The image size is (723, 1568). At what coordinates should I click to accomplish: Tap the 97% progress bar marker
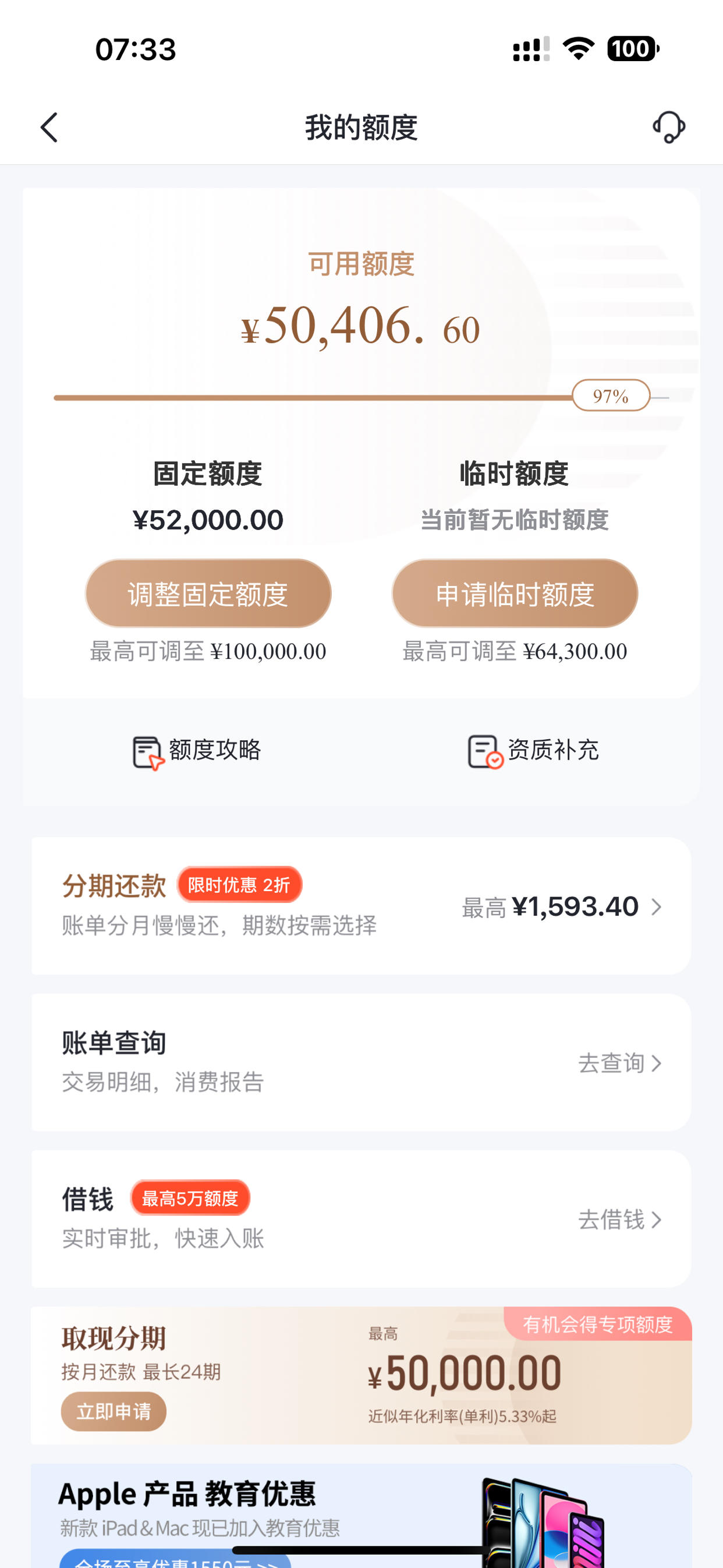click(x=611, y=395)
